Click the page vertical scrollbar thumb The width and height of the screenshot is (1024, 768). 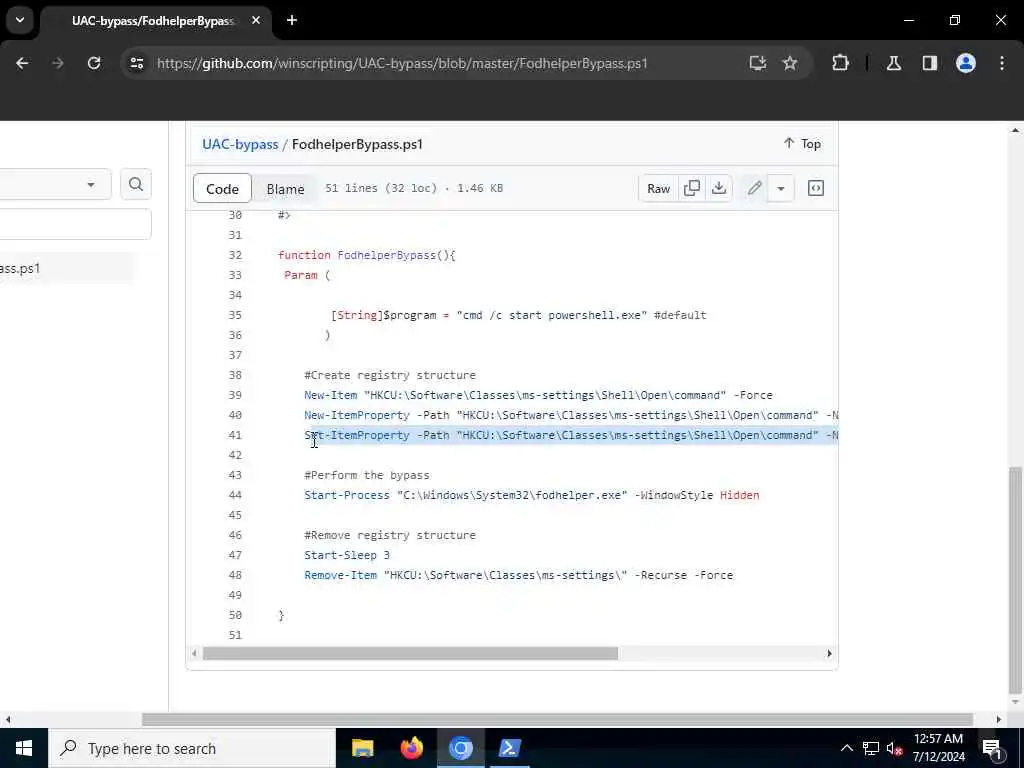(x=1015, y=580)
